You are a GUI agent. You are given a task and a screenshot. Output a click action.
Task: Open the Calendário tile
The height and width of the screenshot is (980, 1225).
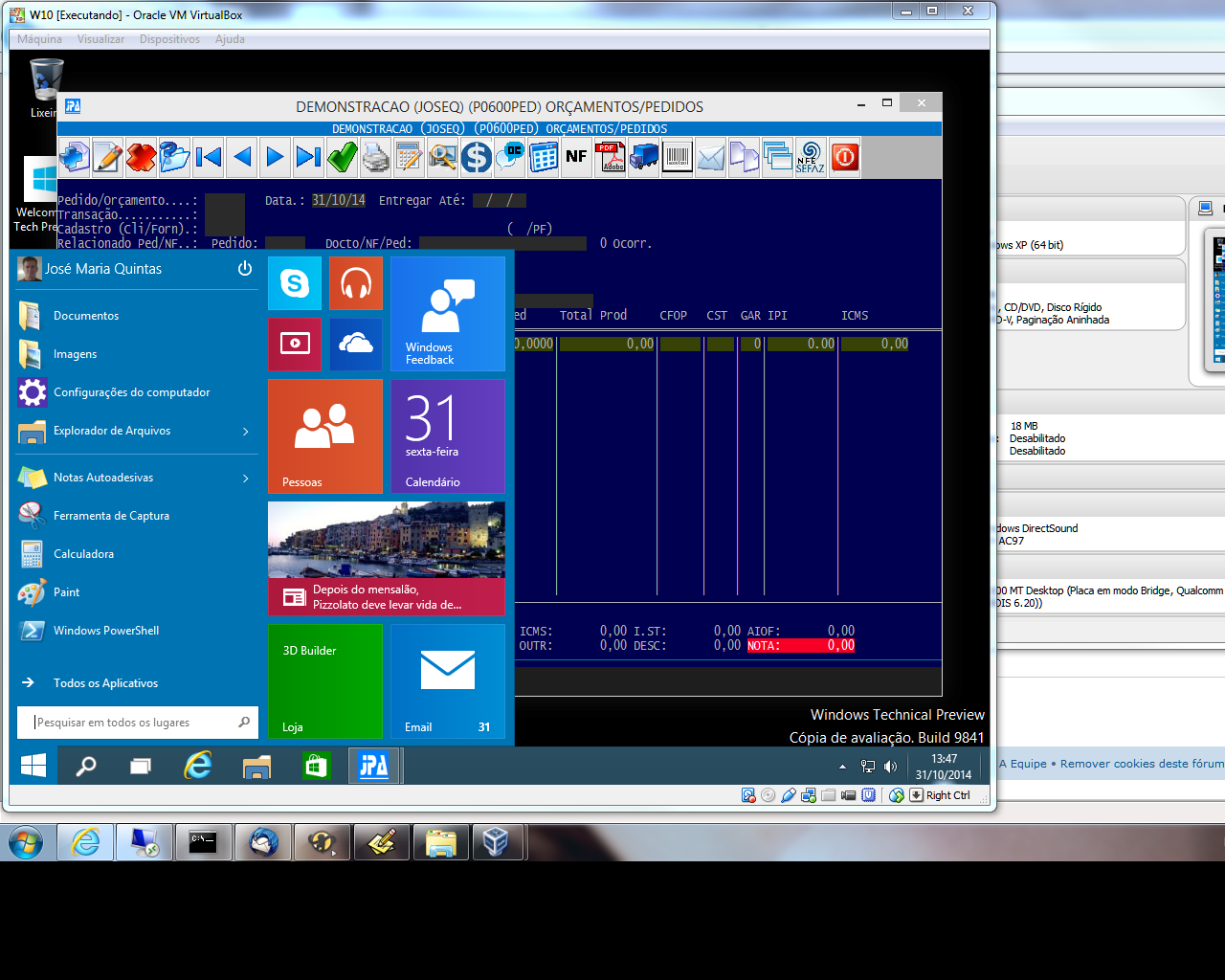pos(447,436)
